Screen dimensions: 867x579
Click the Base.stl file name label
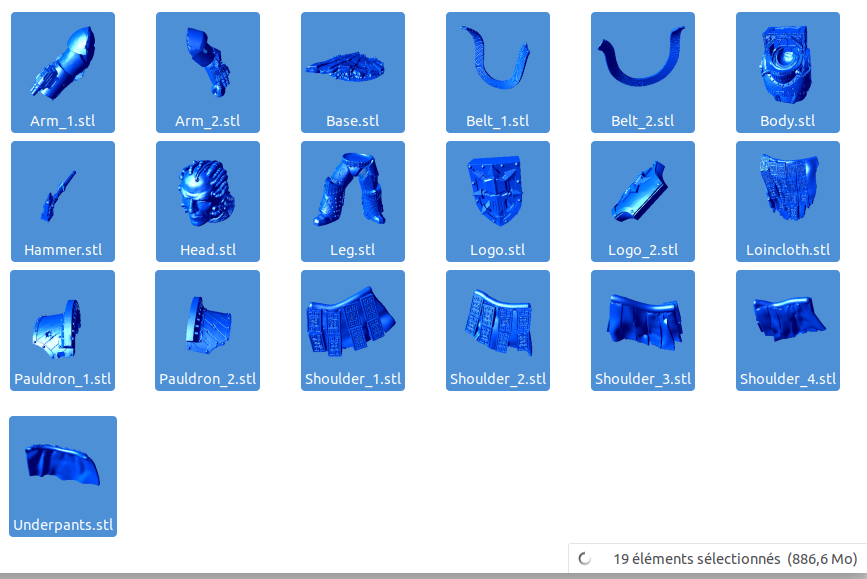coord(353,121)
